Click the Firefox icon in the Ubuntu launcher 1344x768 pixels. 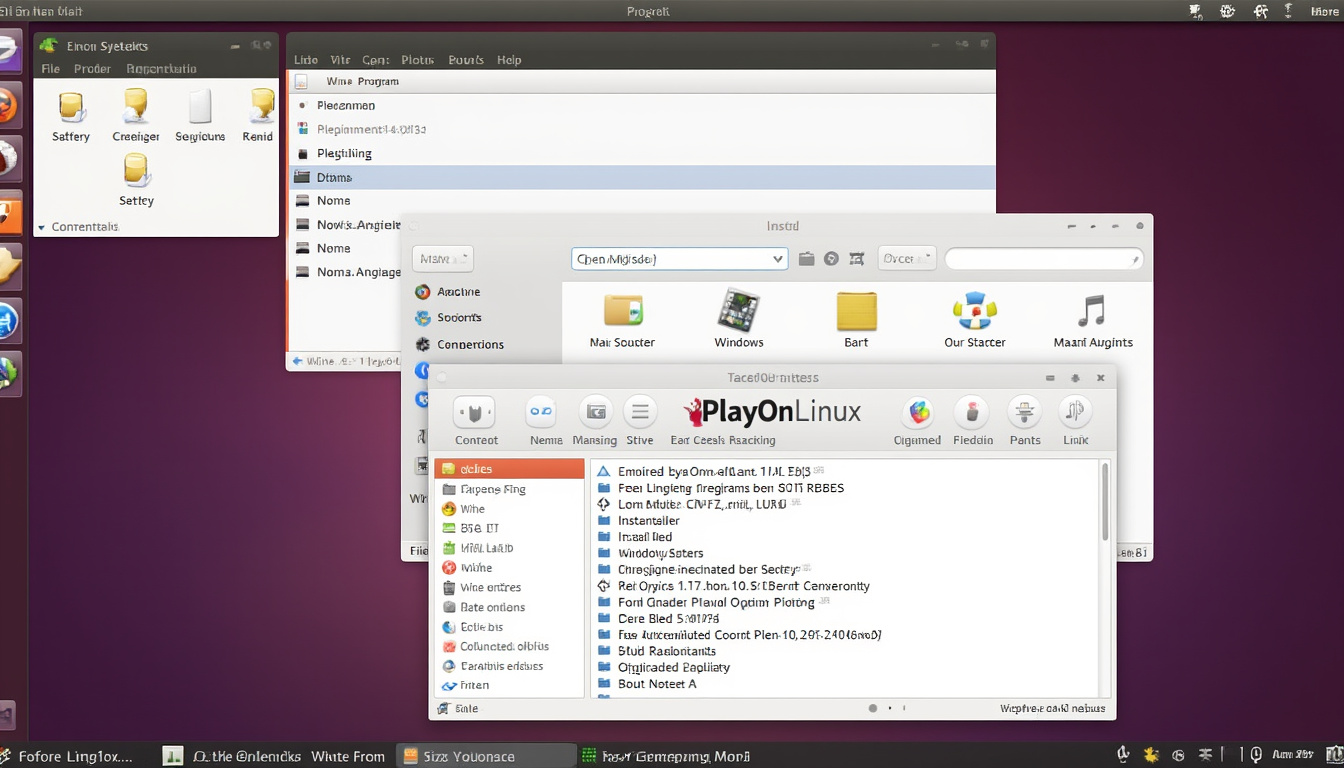pyautogui.click(x=8, y=104)
